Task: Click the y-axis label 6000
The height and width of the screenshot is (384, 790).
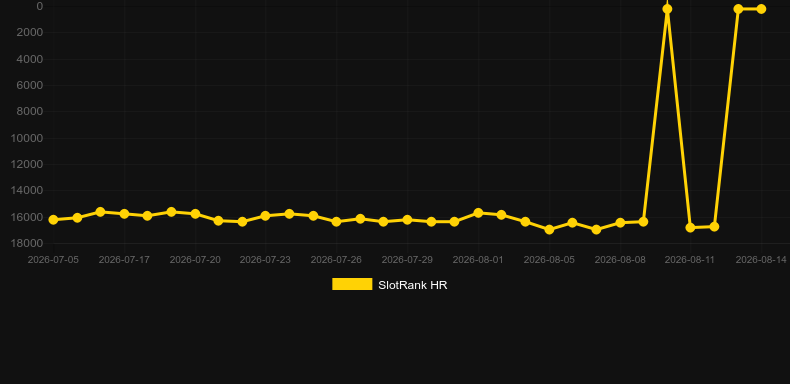Action: pos(31,86)
